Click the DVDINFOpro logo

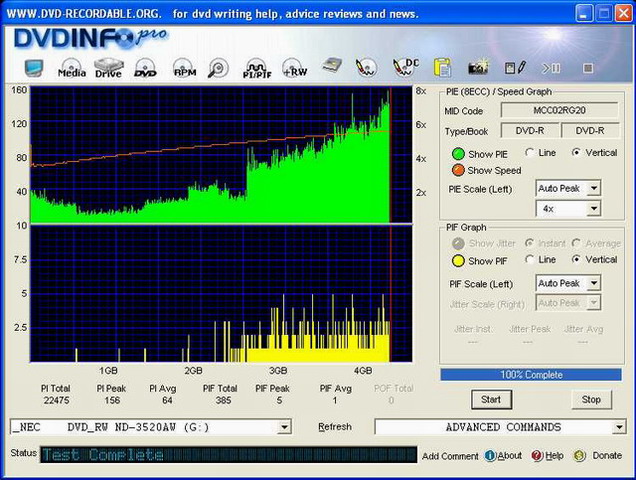coord(90,39)
